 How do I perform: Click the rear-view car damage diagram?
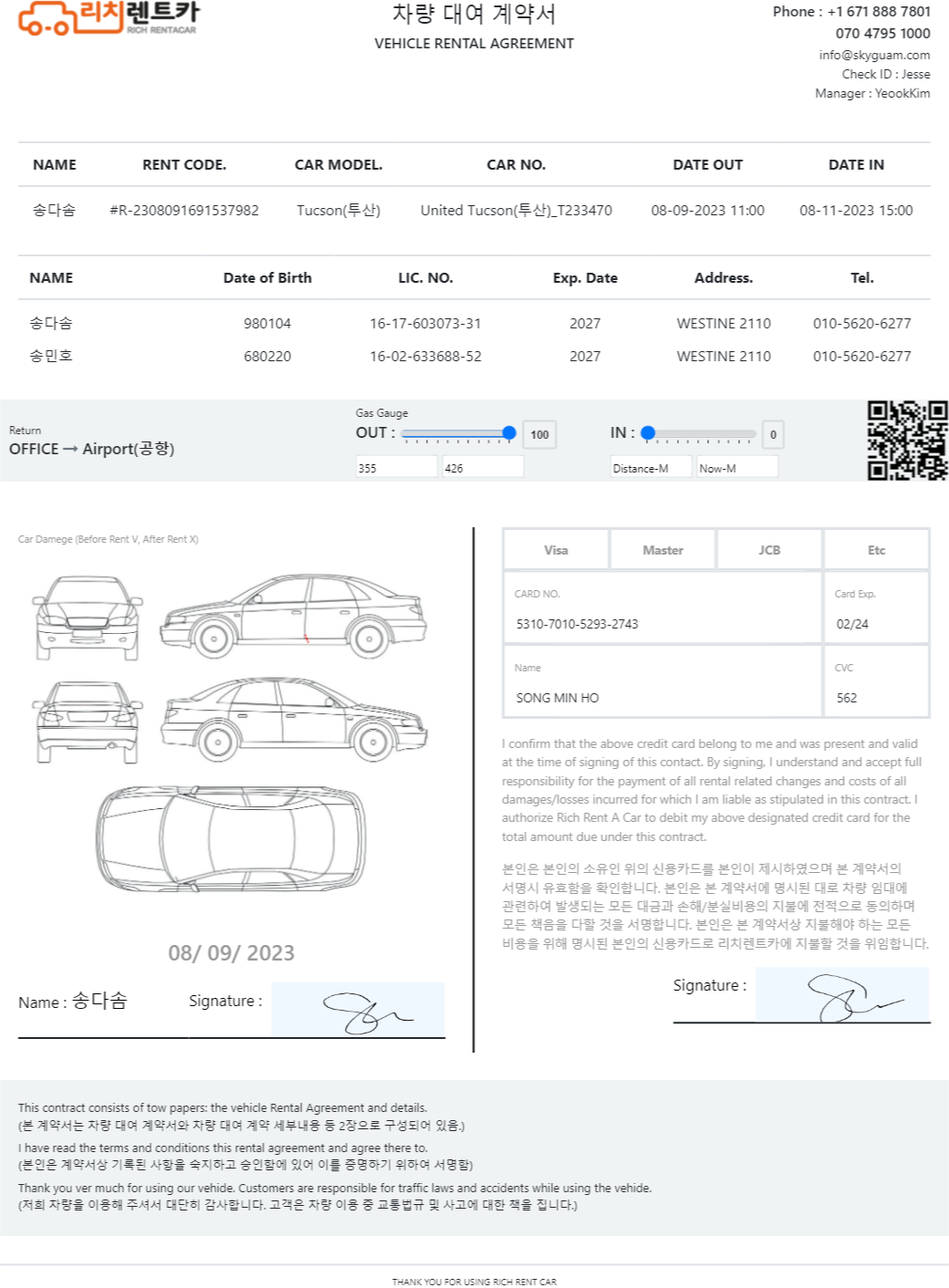point(88,722)
